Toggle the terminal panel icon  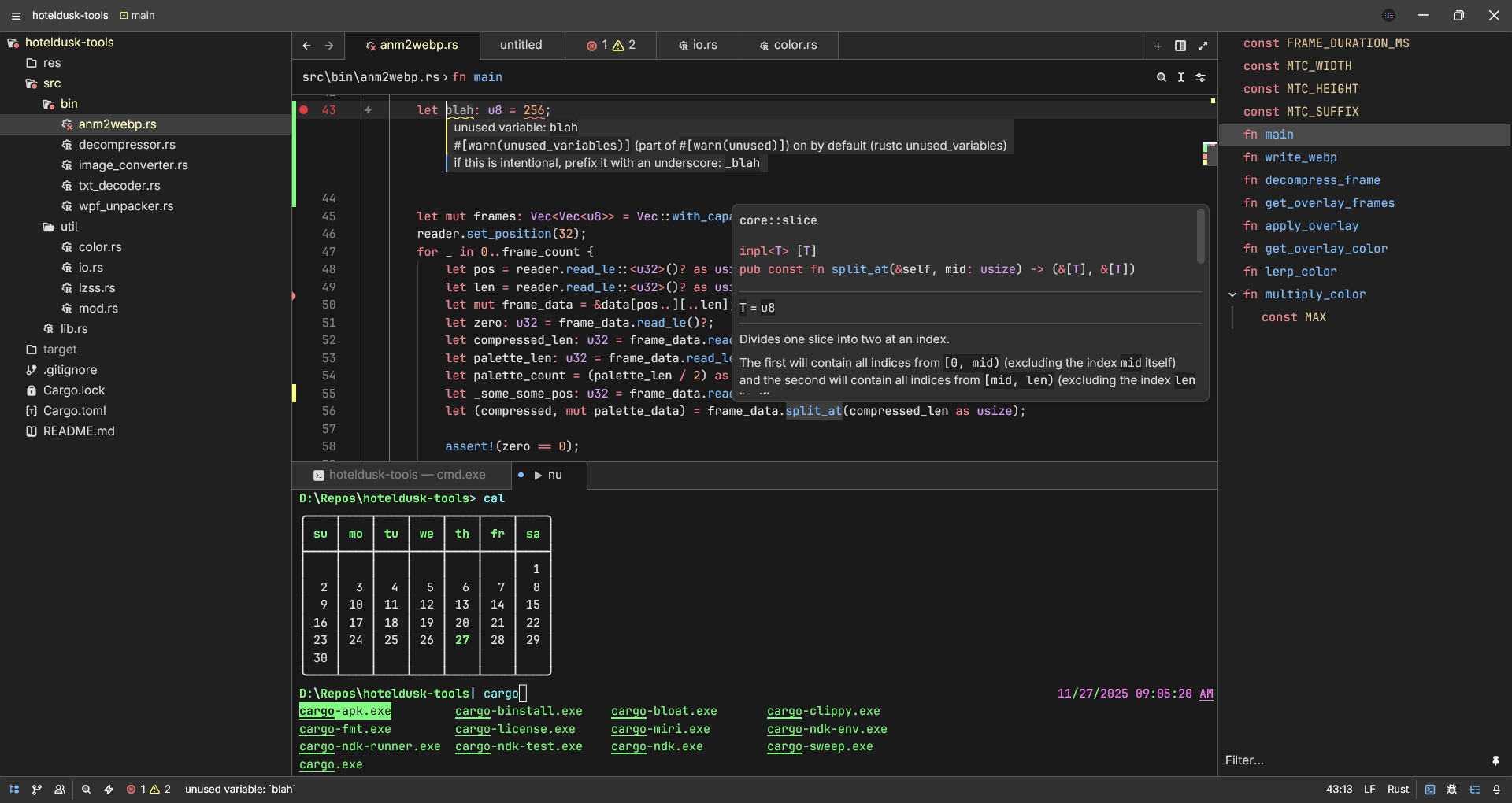pyautogui.click(x=1430, y=789)
